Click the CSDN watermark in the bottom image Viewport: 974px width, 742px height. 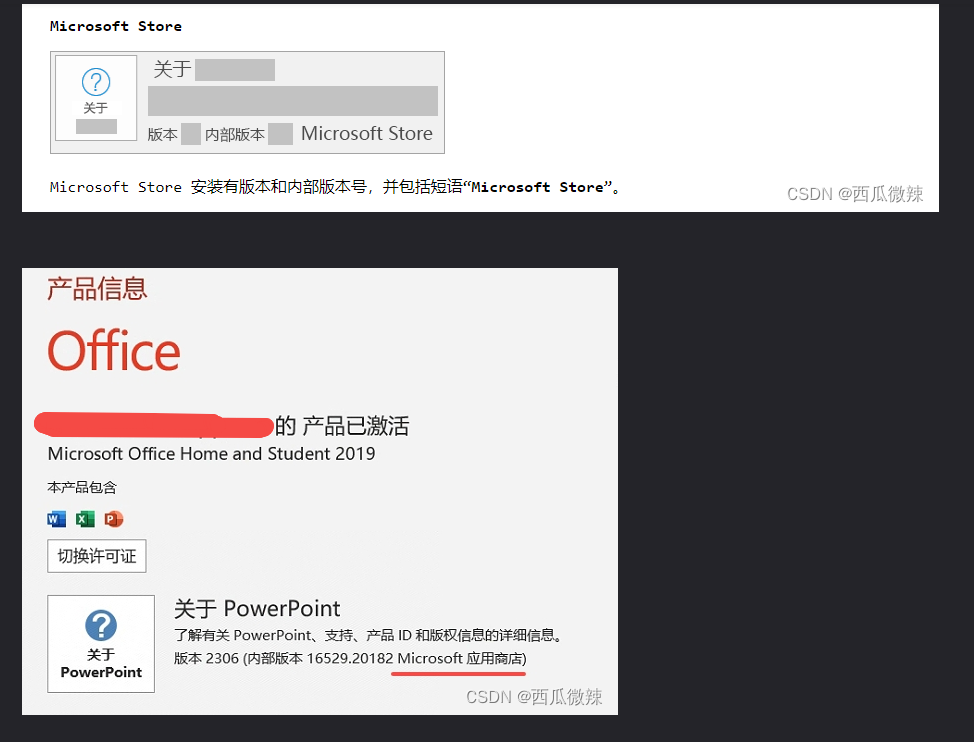pos(534,697)
